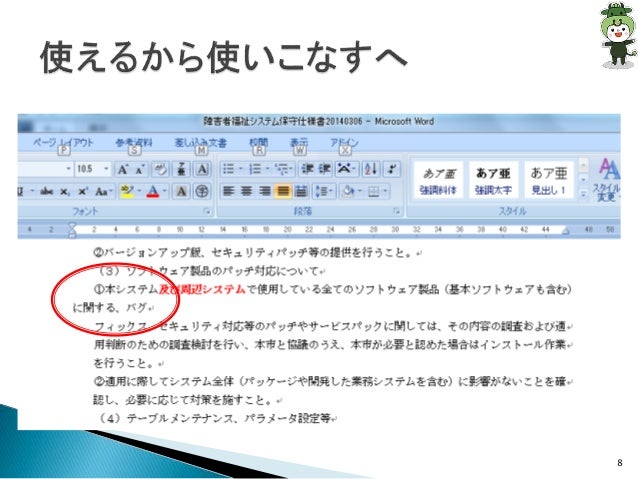Click the phonetic guide (ruby) icon
Viewport: 638px width, 479px height.
pyautogui.click(x=182, y=169)
